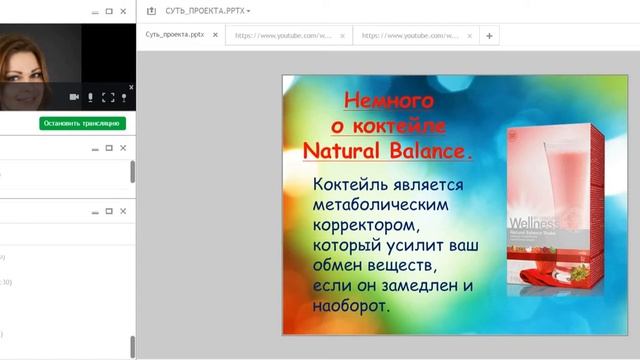640x360 pixels.
Task: Close the second YouTube tab
Action: pos(469,36)
